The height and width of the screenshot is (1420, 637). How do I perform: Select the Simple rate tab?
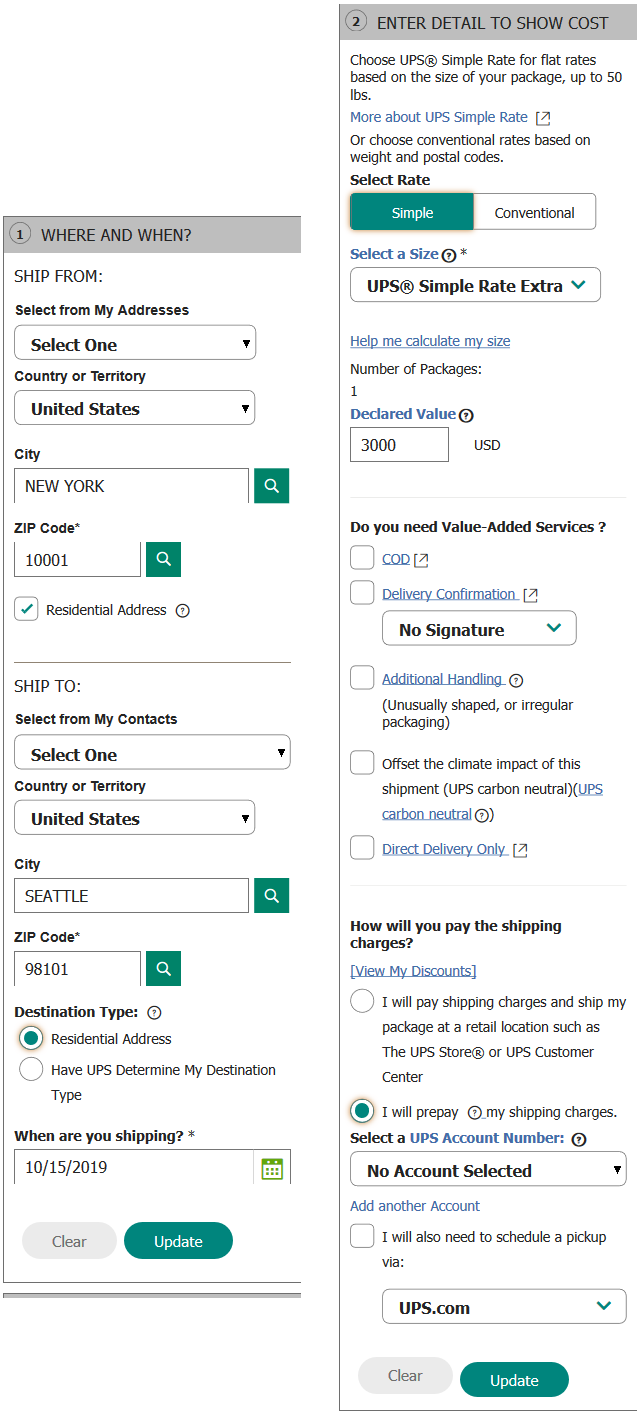(413, 211)
